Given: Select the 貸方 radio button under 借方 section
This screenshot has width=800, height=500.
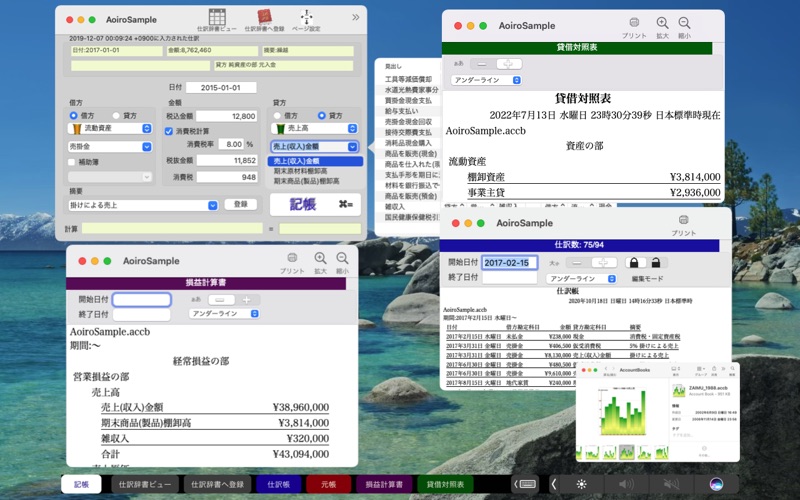Looking at the screenshot, I should [x=117, y=116].
